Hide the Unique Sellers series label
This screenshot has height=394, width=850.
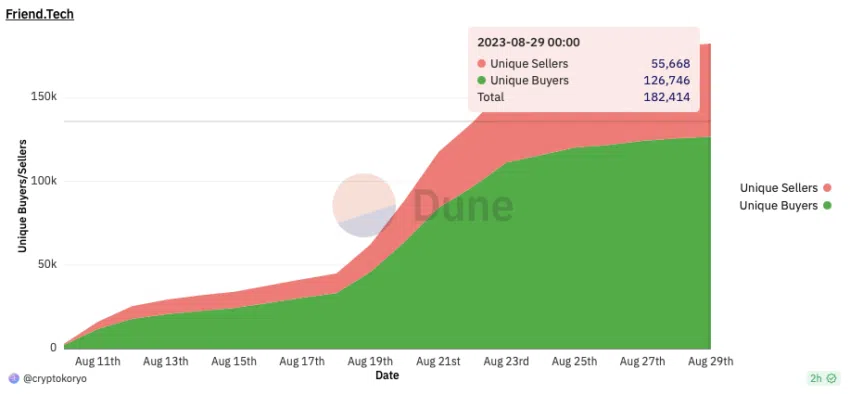(x=778, y=188)
